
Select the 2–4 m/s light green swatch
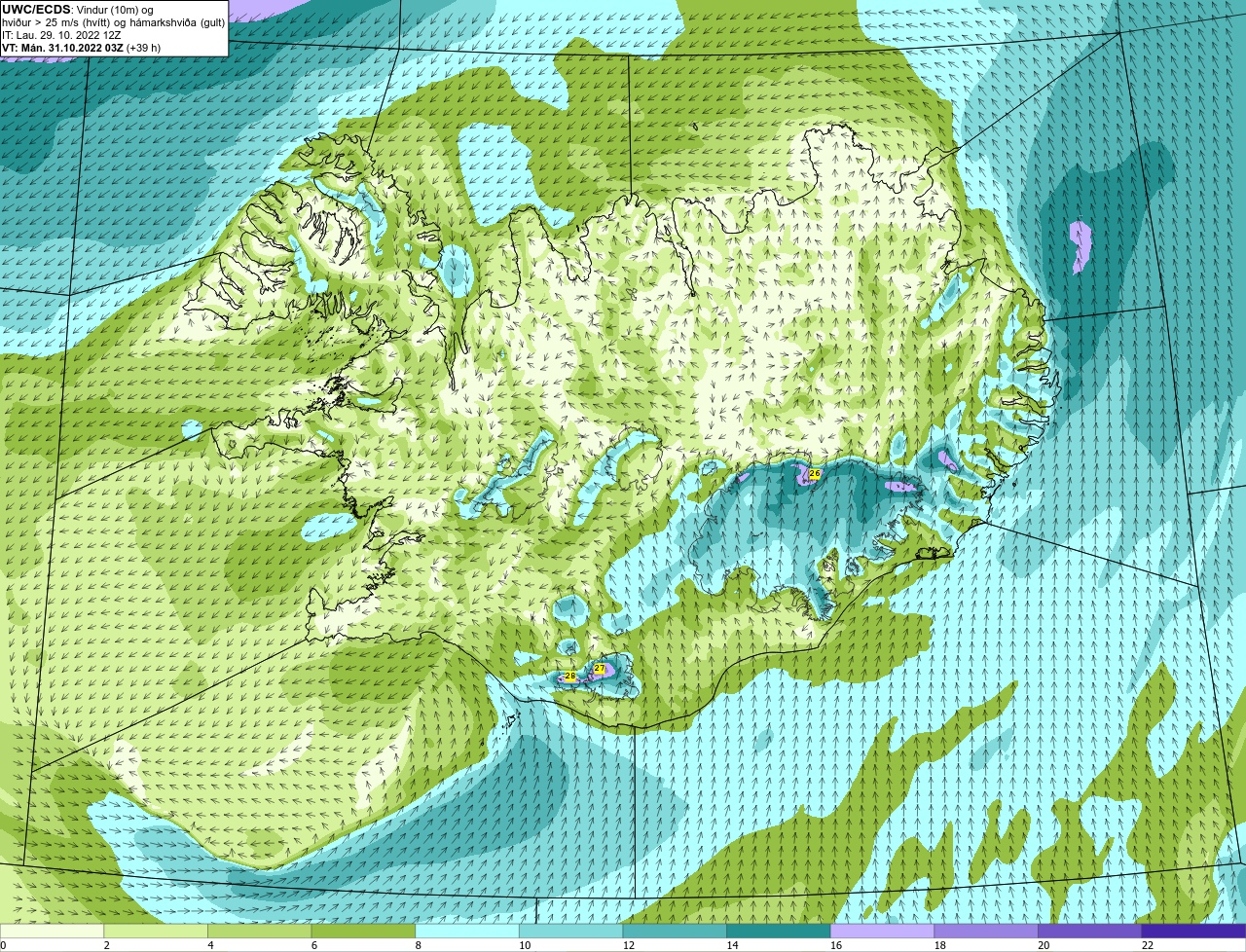pos(156,931)
